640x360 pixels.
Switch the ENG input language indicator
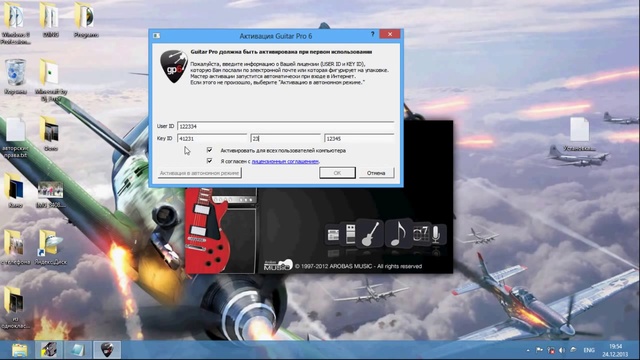(589, 350)
